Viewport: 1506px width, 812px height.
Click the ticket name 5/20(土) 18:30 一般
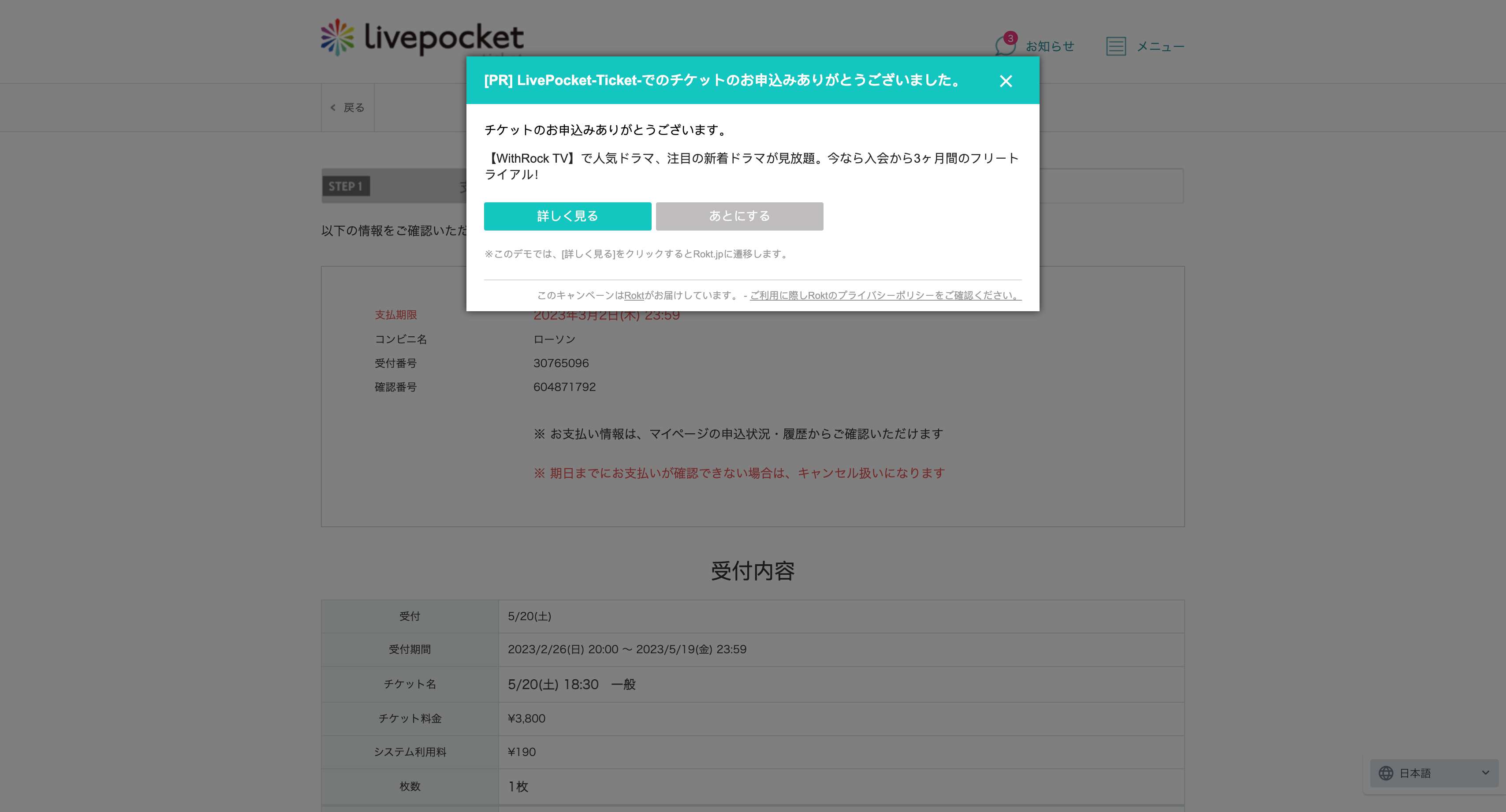pyautogui.click(x=572, y=684)
